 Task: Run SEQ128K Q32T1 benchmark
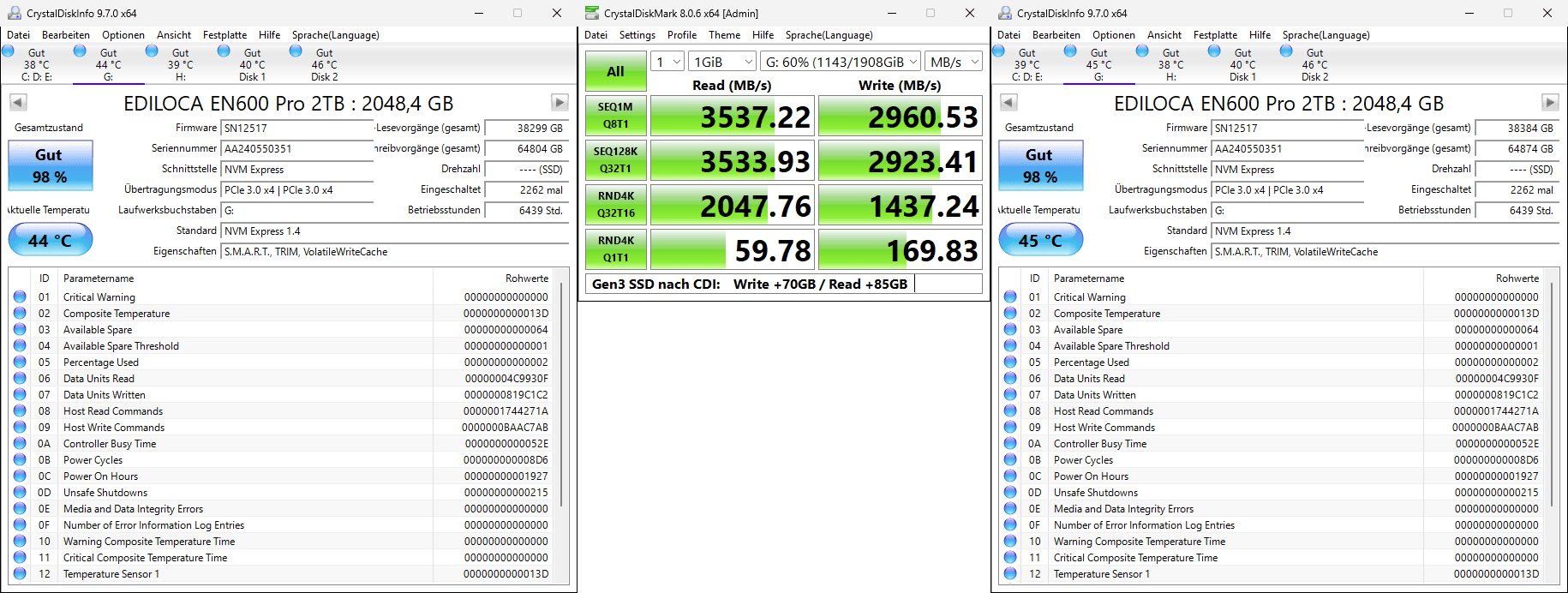[615, 160]
